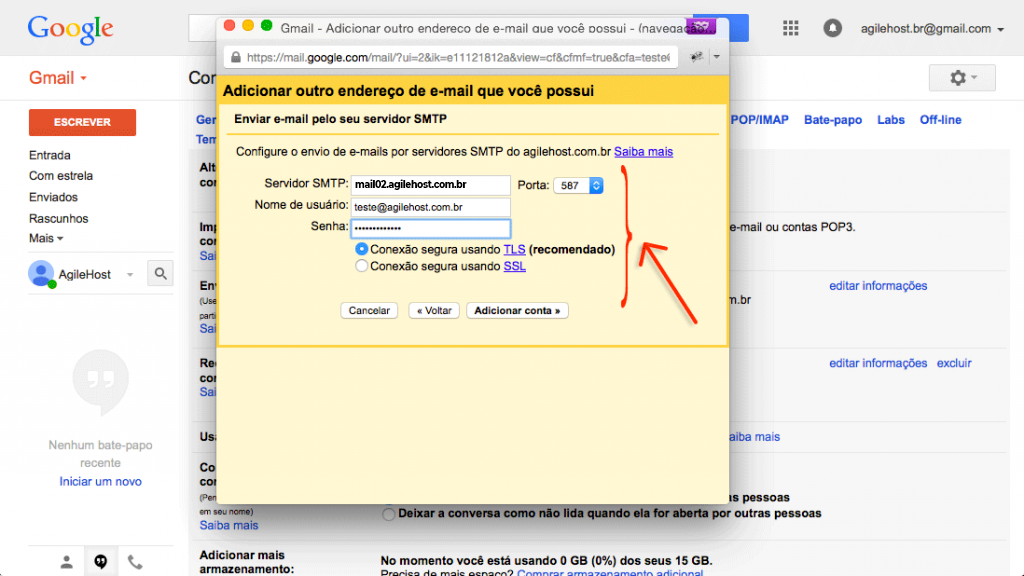This screenshot has height=576, width=1024.
Task: Click Iniciar um novo chat link
Action: tap(101, 481)
